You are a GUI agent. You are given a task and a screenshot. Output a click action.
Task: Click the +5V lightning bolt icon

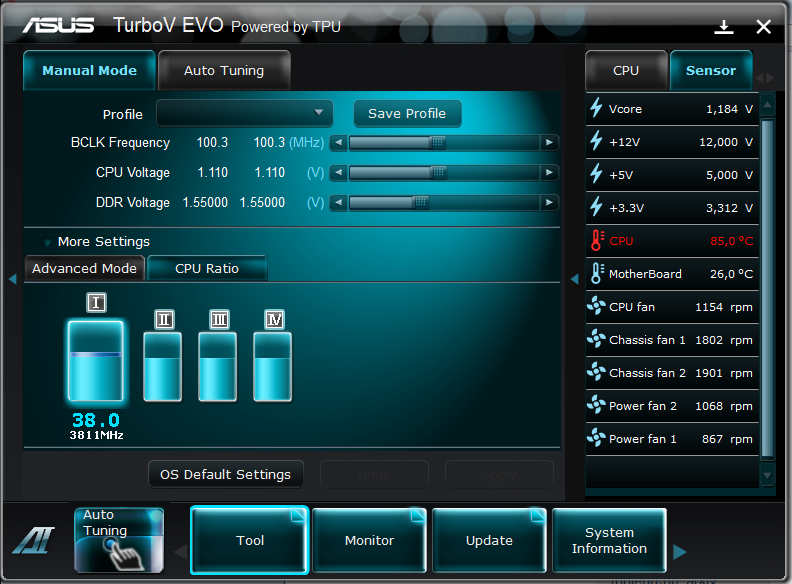click(x=597, y=173)
